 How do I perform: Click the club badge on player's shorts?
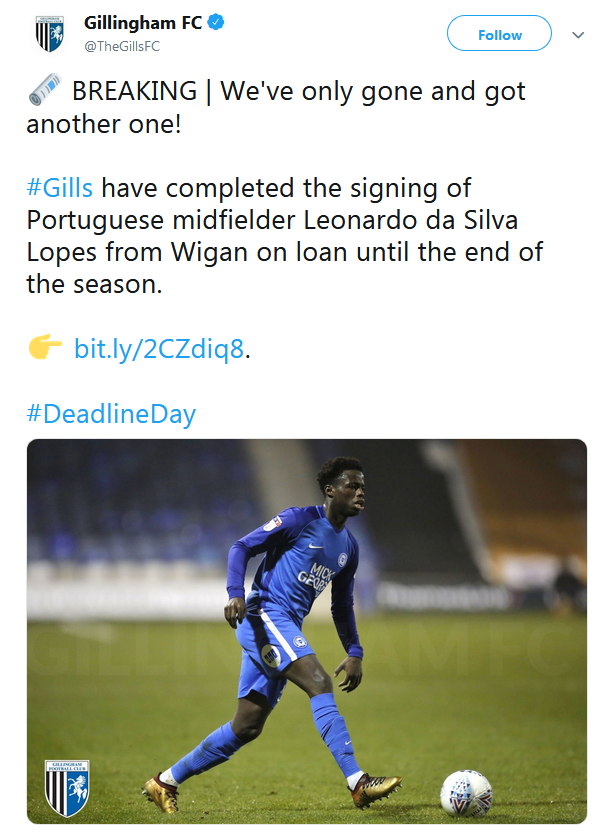268,655
